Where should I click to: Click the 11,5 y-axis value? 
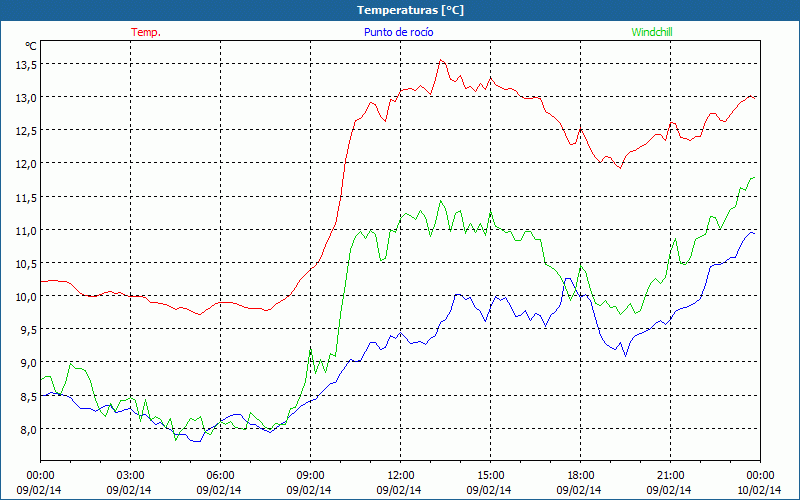[26, 197]
